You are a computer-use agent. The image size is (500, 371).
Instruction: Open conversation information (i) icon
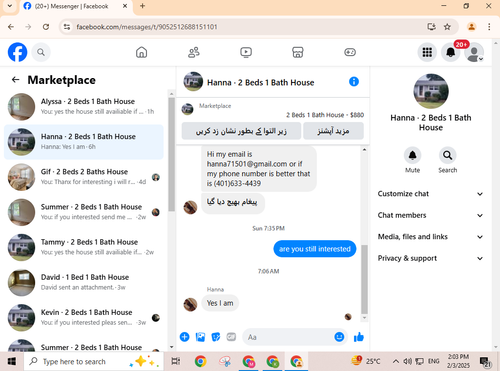click(354, 82)
